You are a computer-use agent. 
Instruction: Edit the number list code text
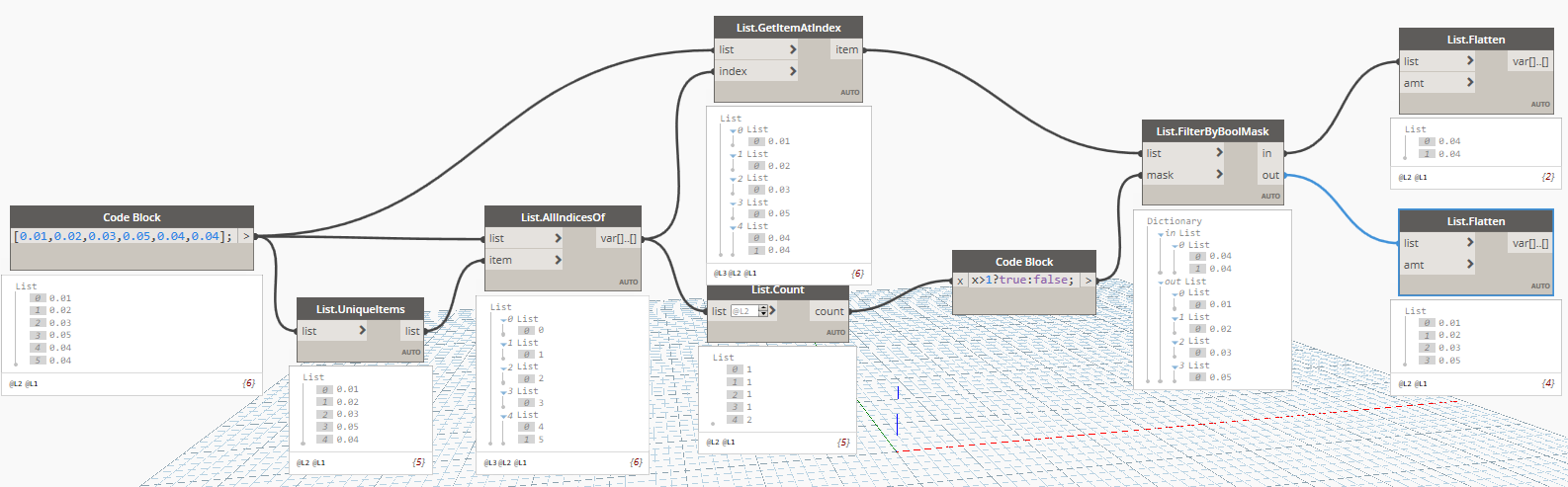125,236
